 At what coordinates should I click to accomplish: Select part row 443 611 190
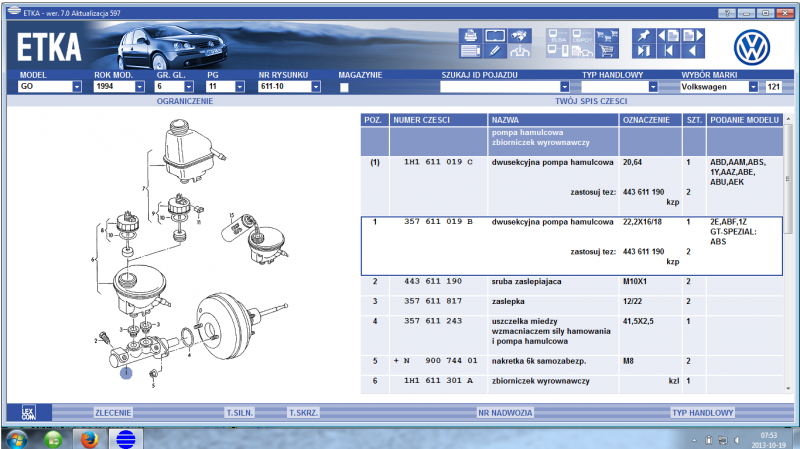571,286
